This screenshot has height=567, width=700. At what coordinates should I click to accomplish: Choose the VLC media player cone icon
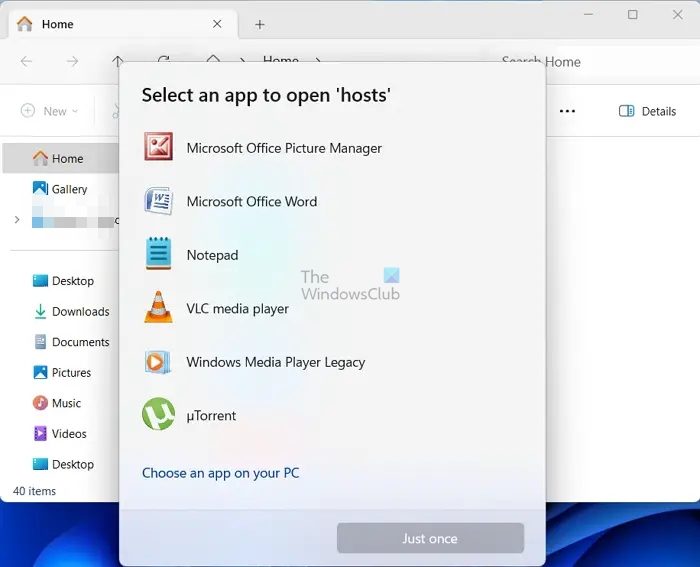158,308
